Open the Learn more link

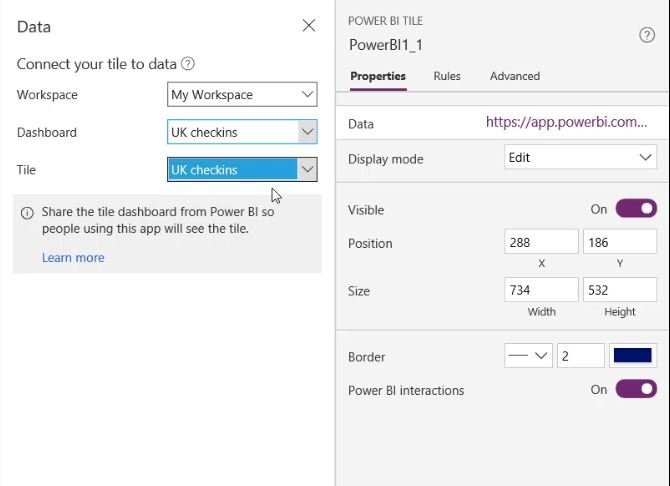coord(73,258)
